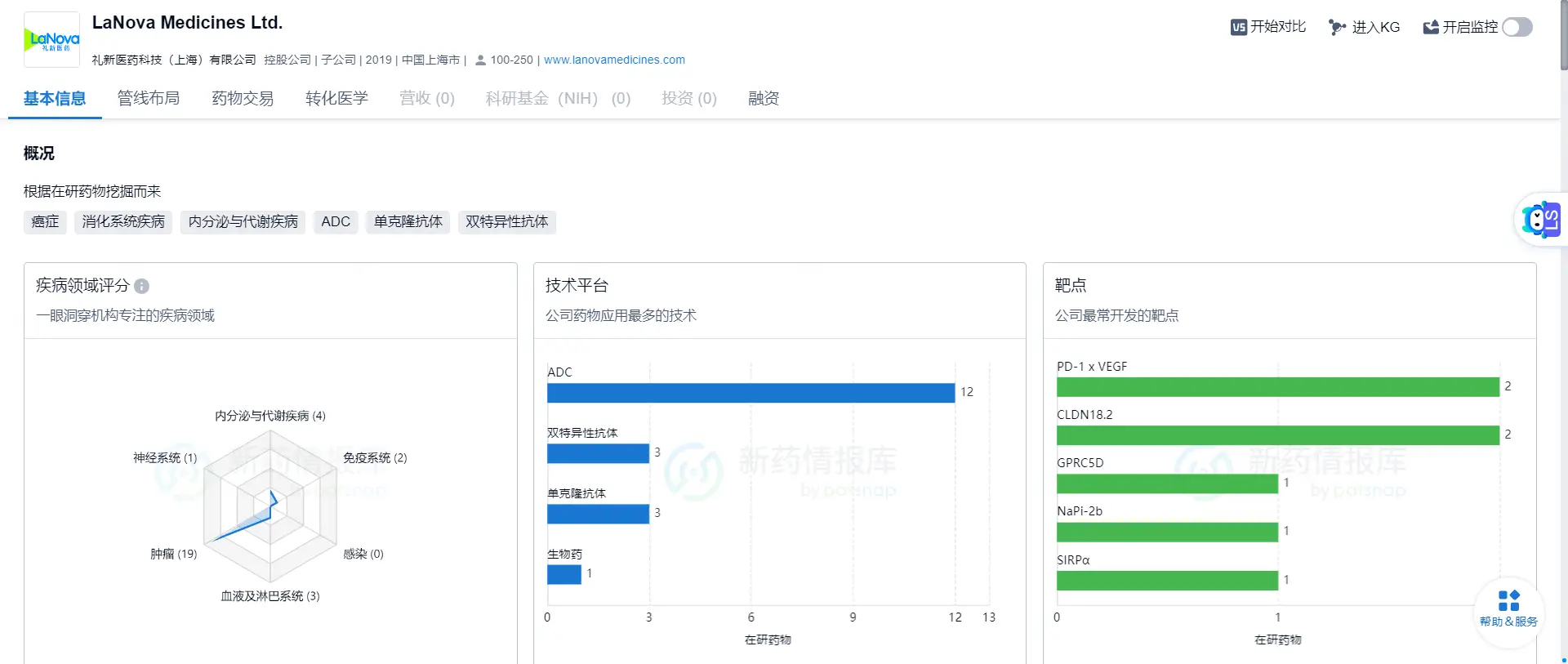Click the VS compare icon

(1238, 27)
